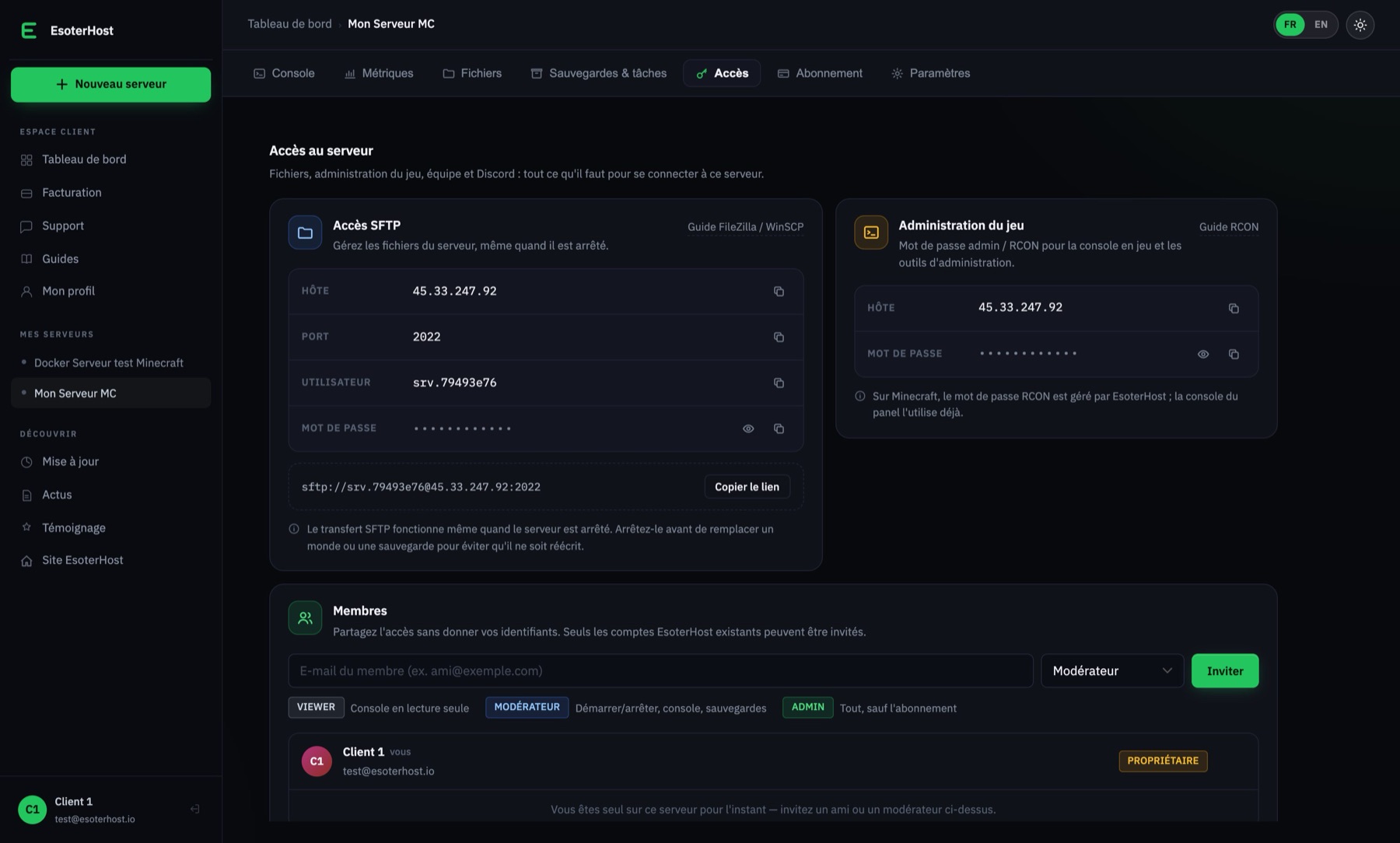1400x843 pixels.
Task: Select the Accès tab
Action: coord(722,73)
